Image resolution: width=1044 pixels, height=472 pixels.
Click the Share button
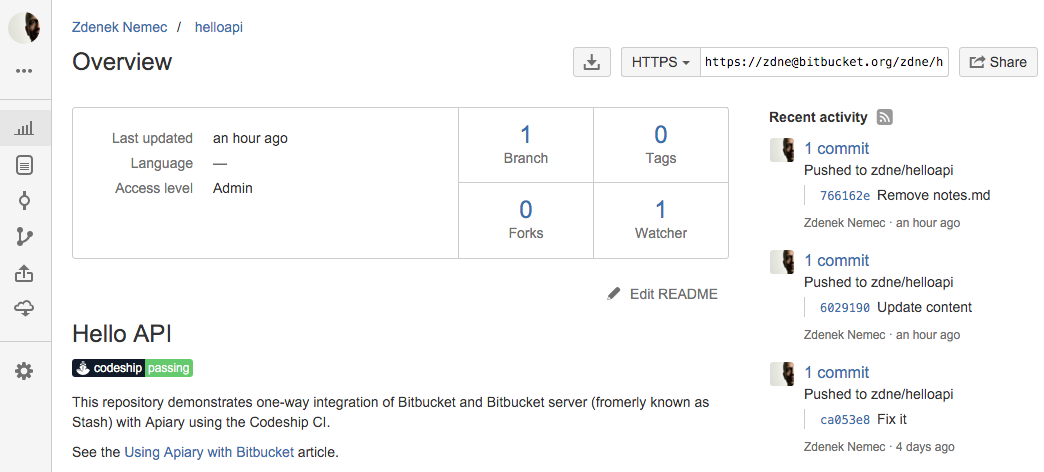point(998,62)
